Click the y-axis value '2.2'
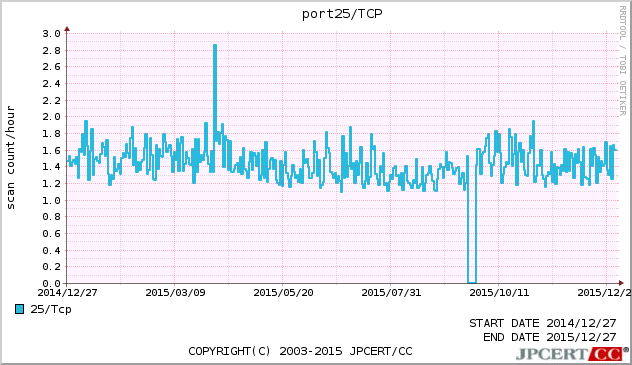 (51, 100)
